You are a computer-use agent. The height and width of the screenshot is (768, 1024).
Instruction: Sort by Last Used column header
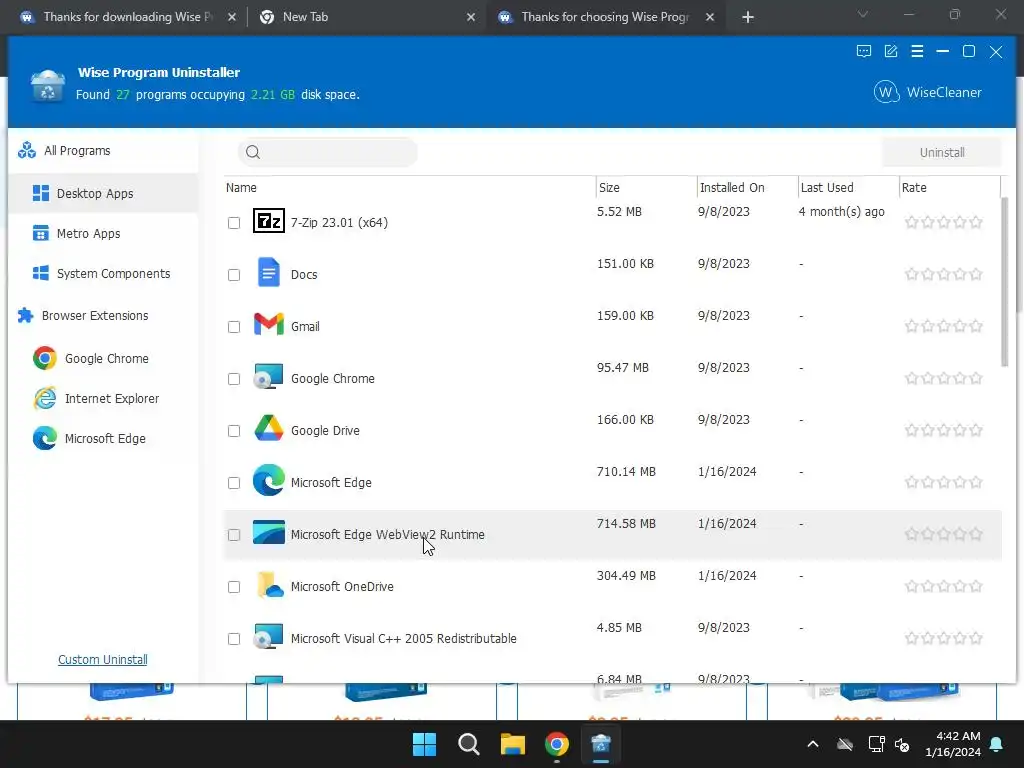click(x=848, y=187)
